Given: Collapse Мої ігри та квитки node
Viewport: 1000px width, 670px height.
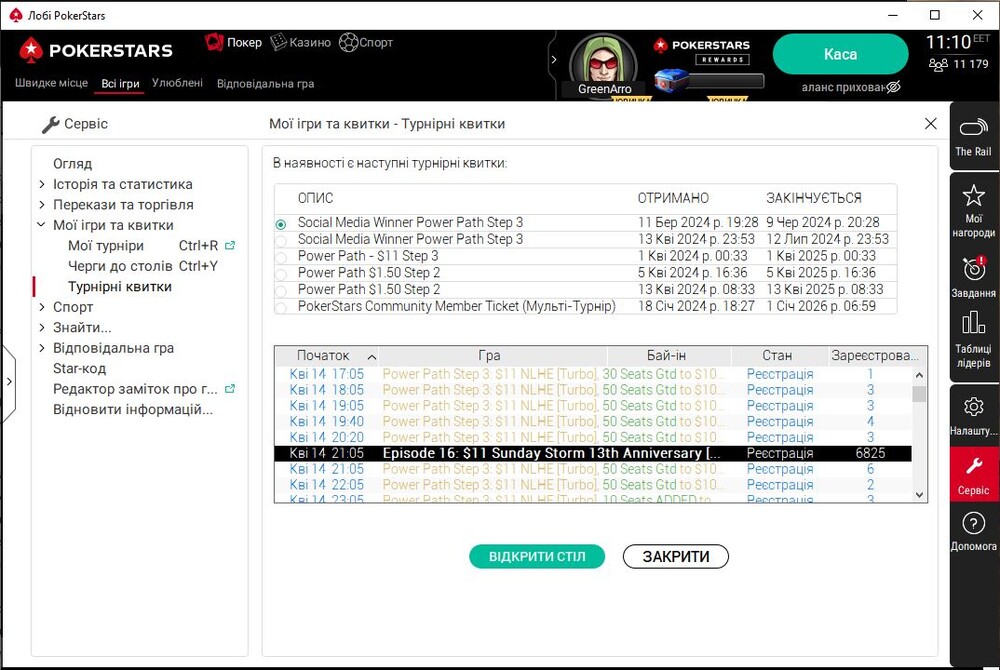Looking at the screenshot, I should tap(41, 225).
